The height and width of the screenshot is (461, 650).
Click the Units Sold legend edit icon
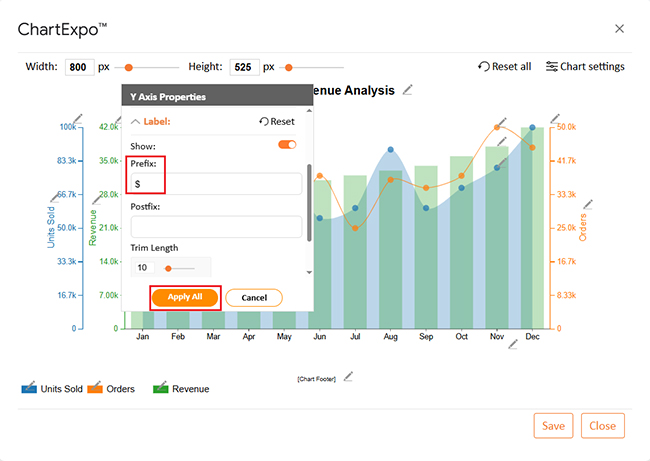coord(28,388)
